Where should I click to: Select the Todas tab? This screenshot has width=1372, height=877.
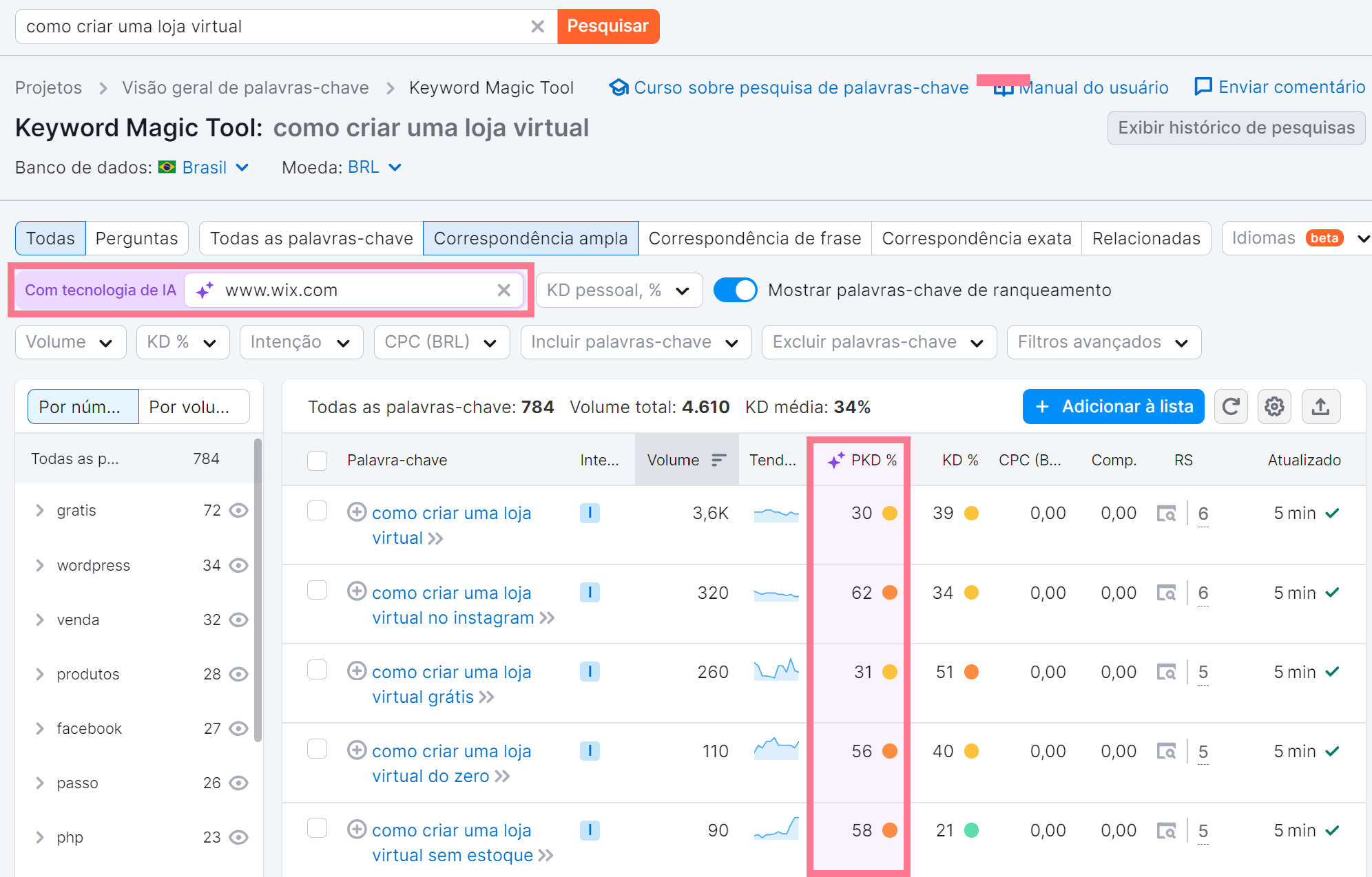[50, 238]
